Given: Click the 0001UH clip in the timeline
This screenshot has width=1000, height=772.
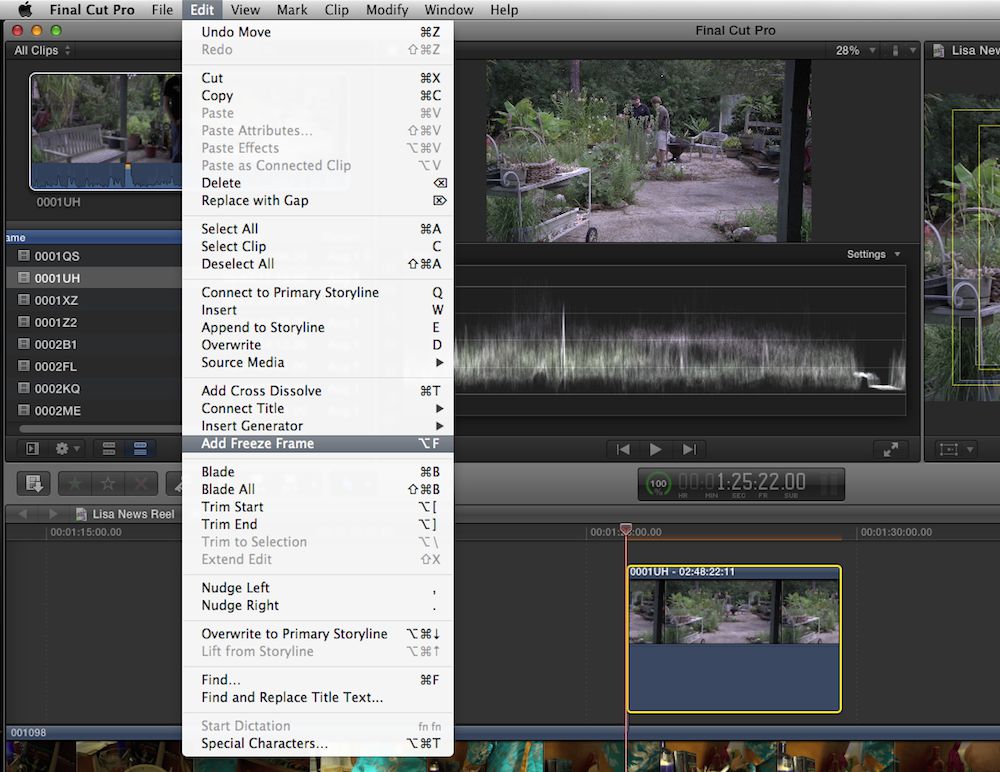Looking at the screenshot, I should pyautogui.click(x=733, y=640).
